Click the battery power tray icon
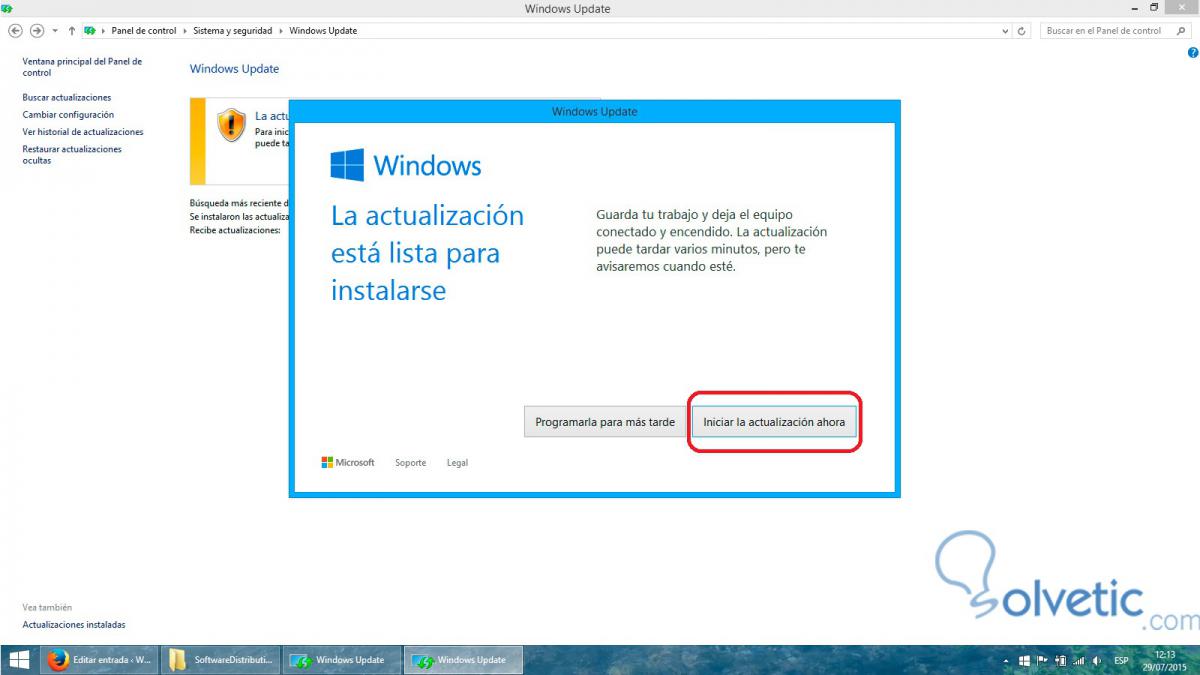Image resolution: width=1200 pixels, height=675 pixels. click(x=1061, y=661)
